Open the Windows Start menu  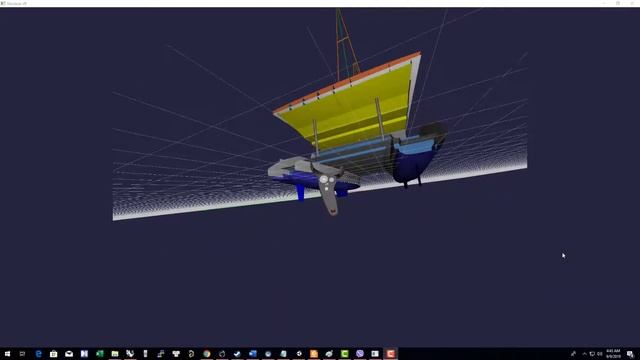(7, 353)
